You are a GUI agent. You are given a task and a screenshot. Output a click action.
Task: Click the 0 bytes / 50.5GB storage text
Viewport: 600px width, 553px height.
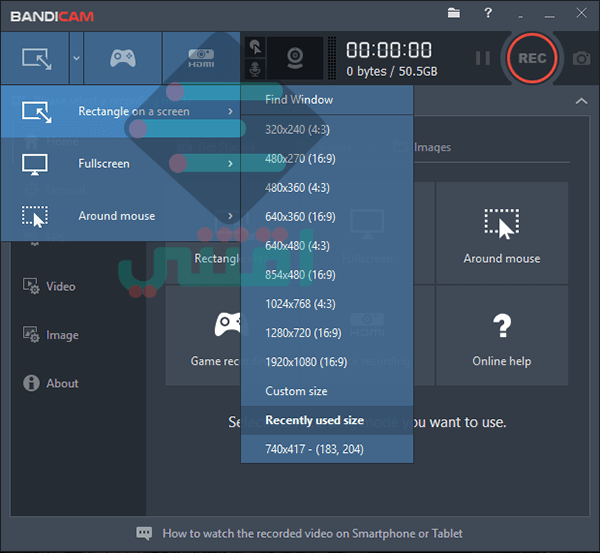tap(392, 72)
